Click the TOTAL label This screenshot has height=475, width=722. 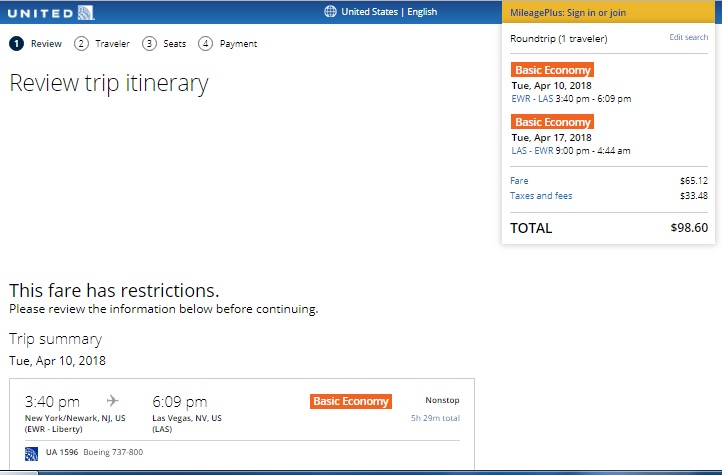point(531,228)
